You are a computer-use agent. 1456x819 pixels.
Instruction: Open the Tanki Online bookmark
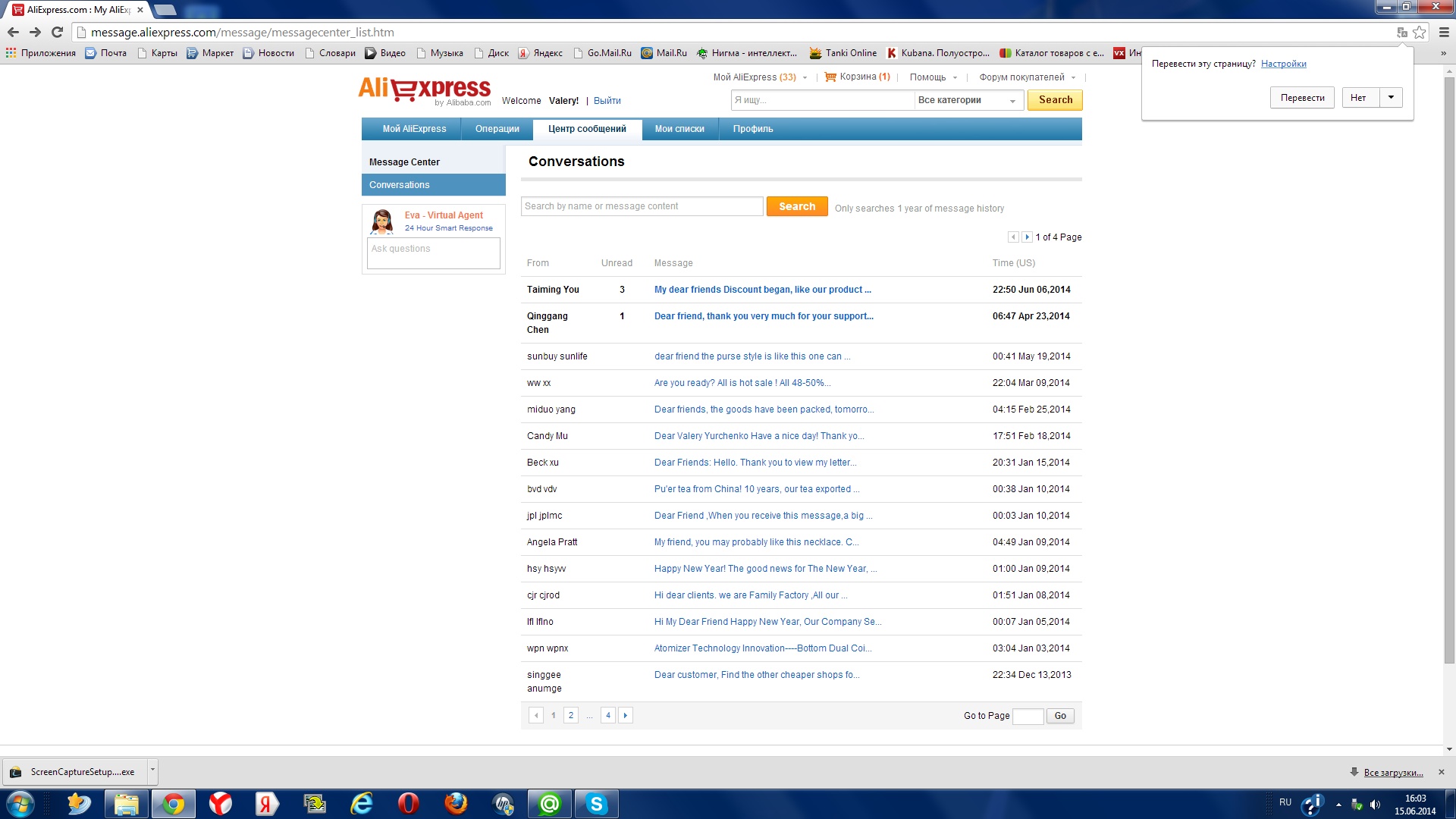(x=843, y=53)
